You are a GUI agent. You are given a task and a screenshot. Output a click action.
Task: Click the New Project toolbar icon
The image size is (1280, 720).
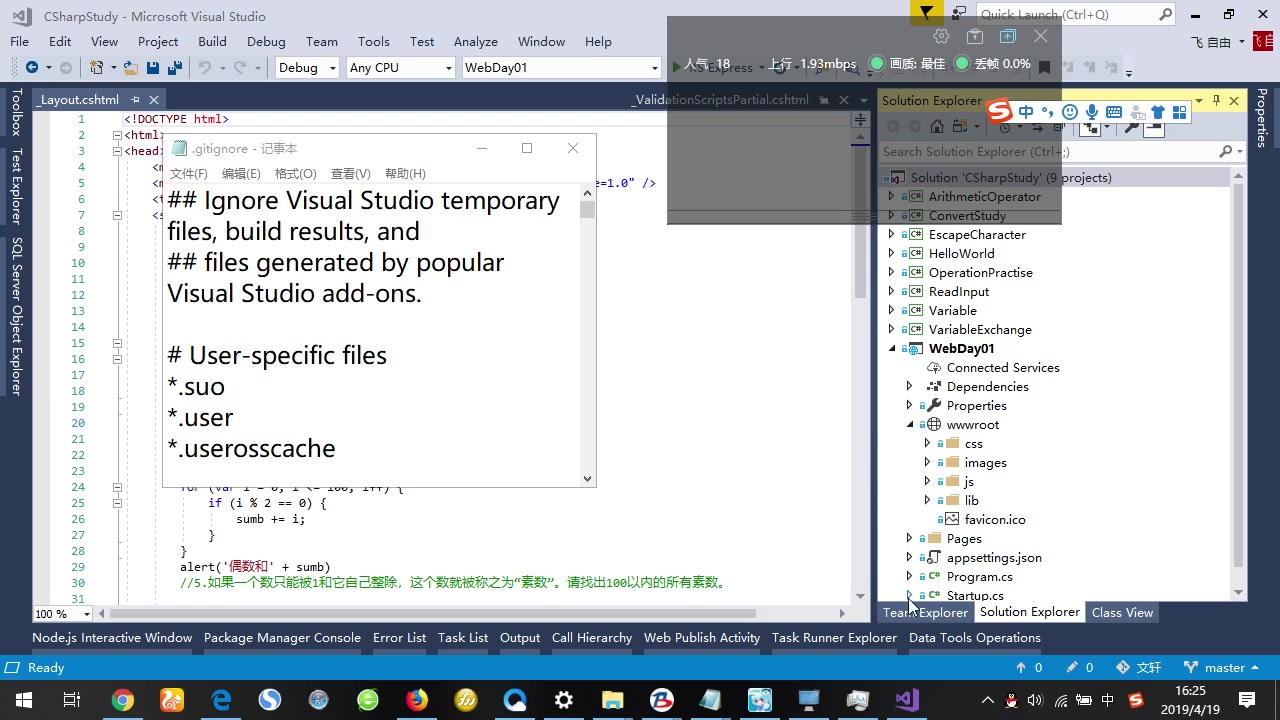click(96, 67)
